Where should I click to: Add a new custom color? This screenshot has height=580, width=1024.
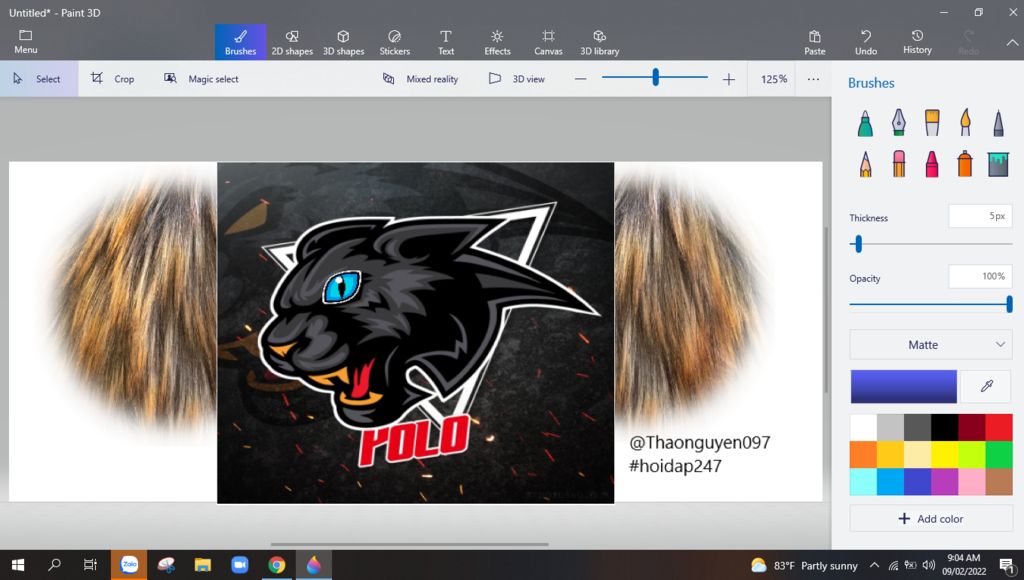[x=931, y=519]
